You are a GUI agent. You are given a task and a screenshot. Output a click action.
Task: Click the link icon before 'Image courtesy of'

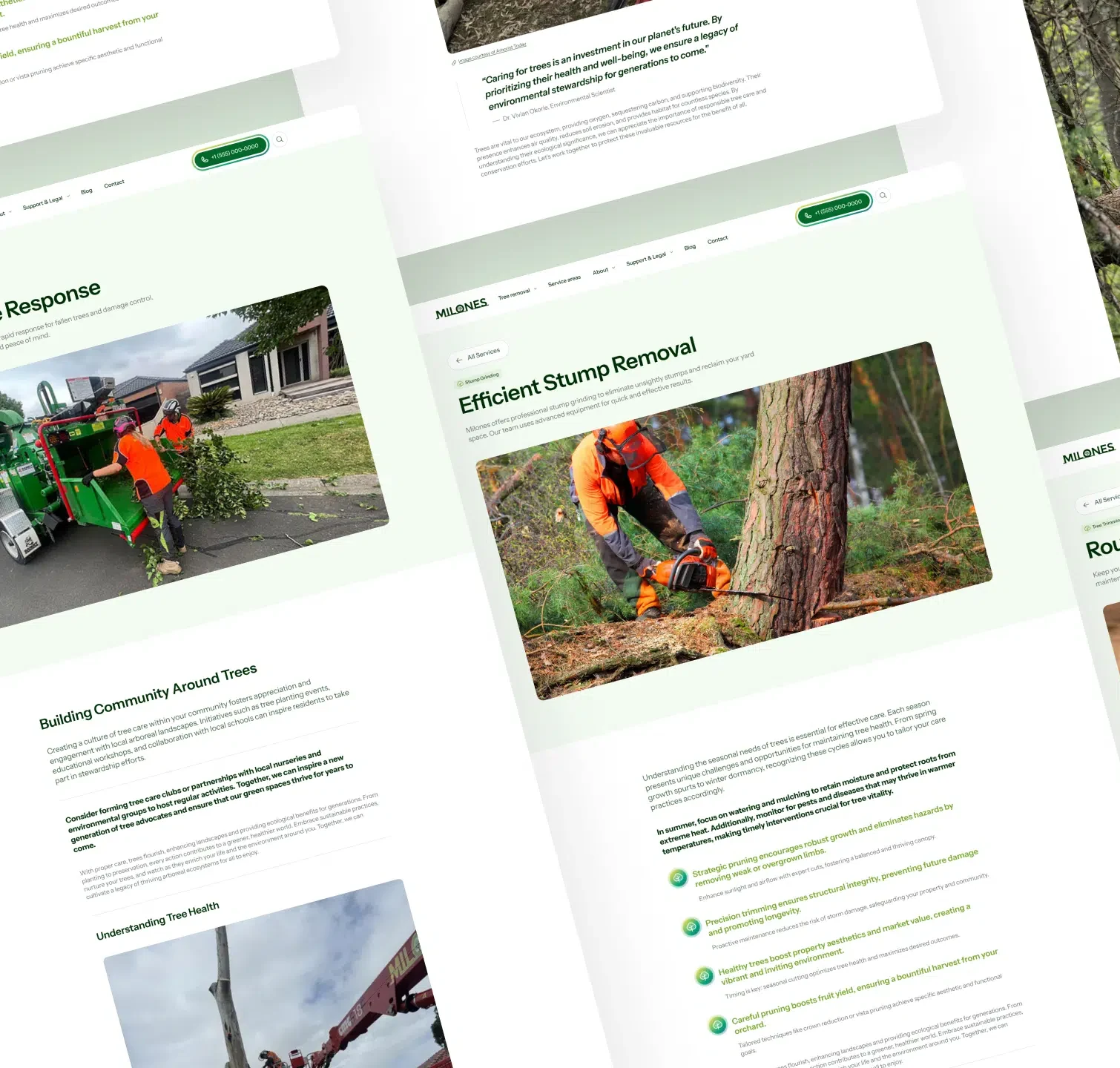[x=454, y=63]
